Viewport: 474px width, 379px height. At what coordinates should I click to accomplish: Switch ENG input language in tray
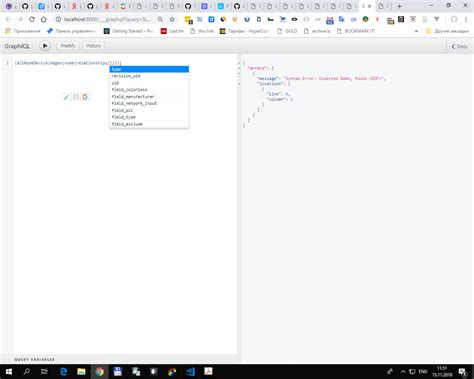pyautogui.click(x=423, y=371)
